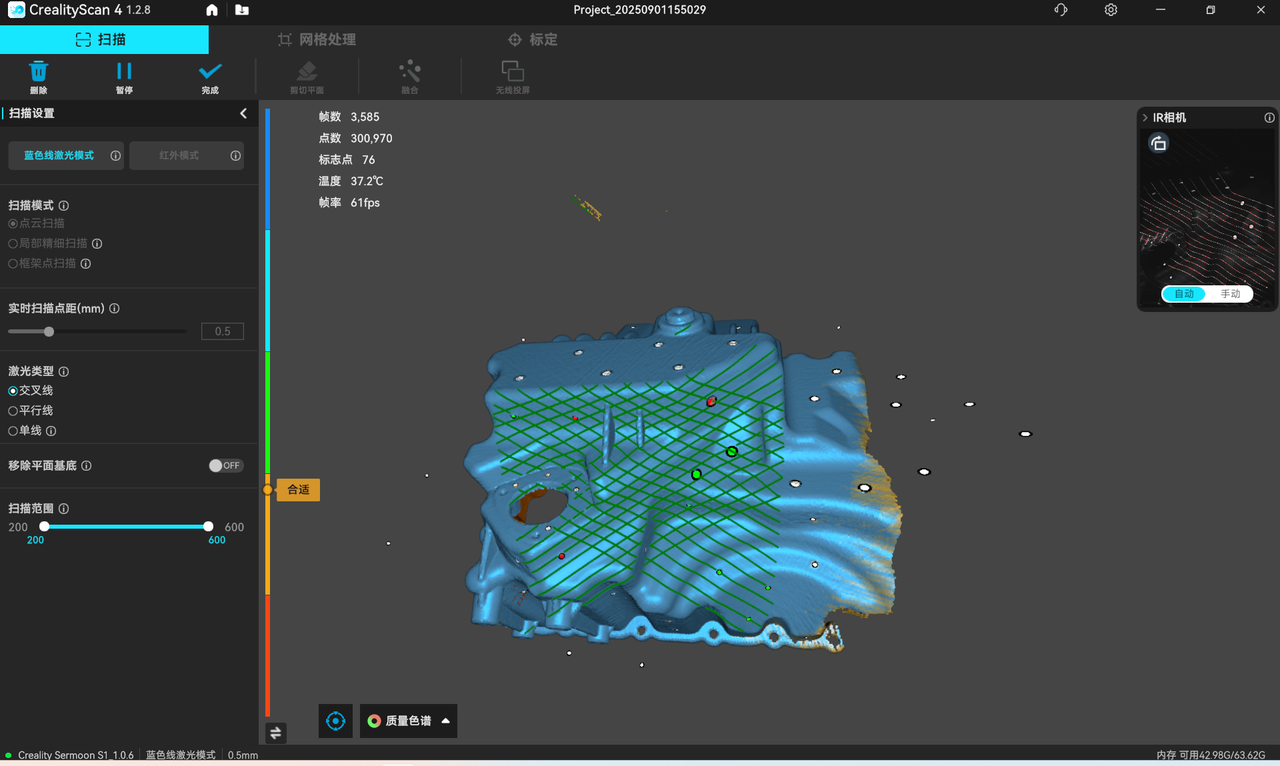Click the 实时扫描点距 slider handle

pyautogui.click(x=49, y=331)
